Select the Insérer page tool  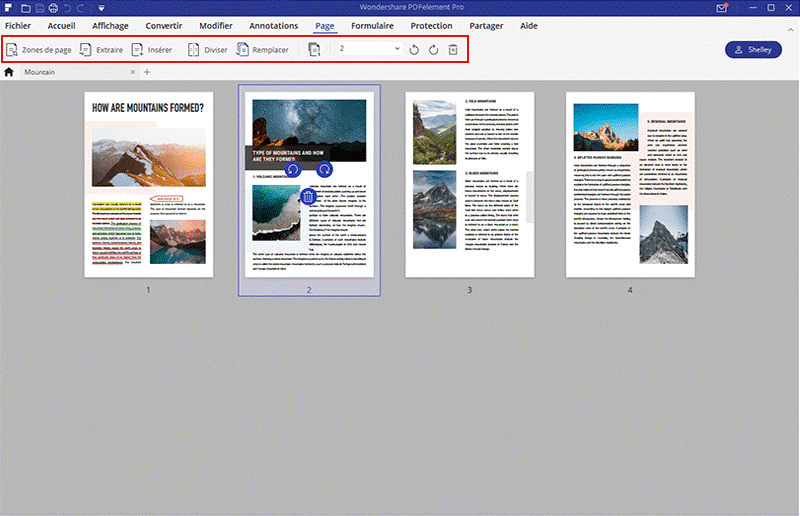(x=152, y=50)
